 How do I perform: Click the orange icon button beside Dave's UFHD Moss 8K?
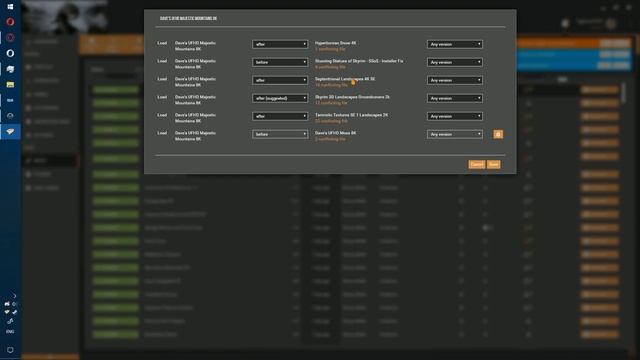point(498,134)
